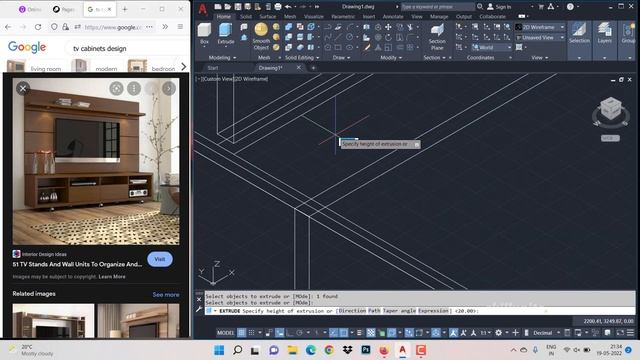Toggle lineweight display in status bar

coord(360,333)
